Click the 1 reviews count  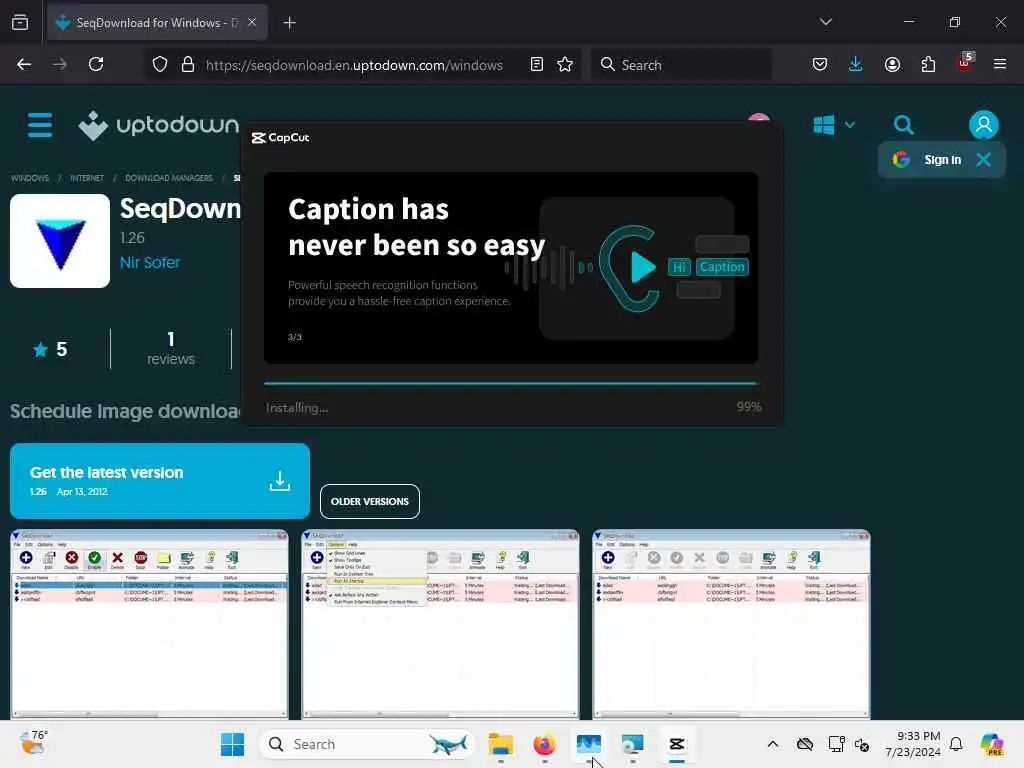[x=170, y=349]
